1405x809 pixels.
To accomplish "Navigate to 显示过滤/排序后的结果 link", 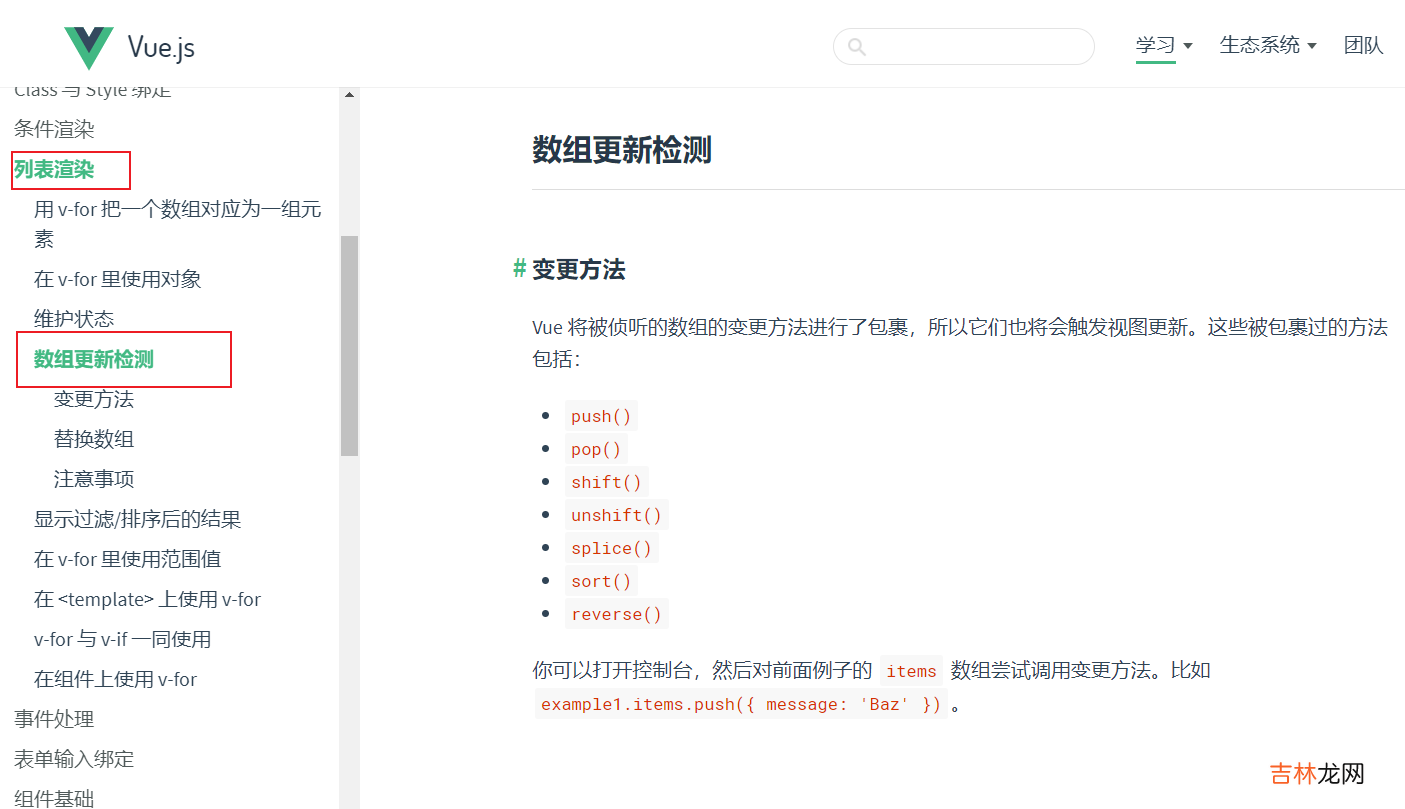I will click(x=137, y=519).
